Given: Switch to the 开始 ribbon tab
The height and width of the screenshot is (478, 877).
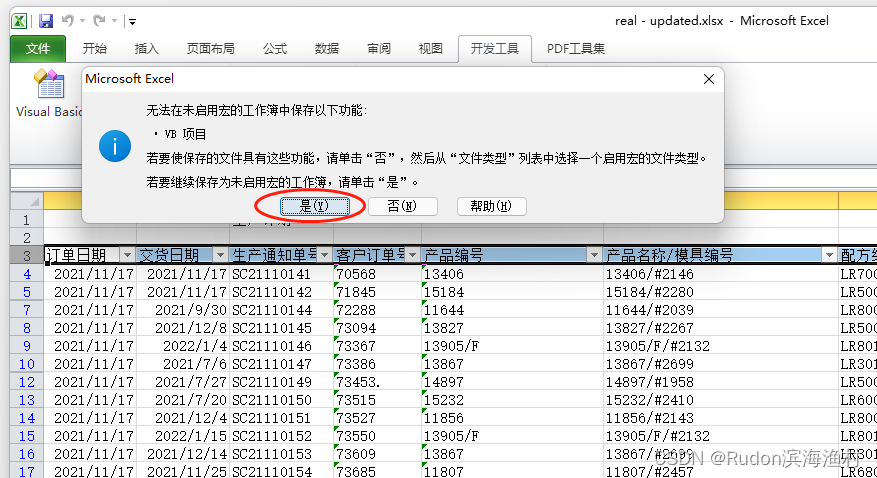Looking at the screenshot, I should (95, 49).
